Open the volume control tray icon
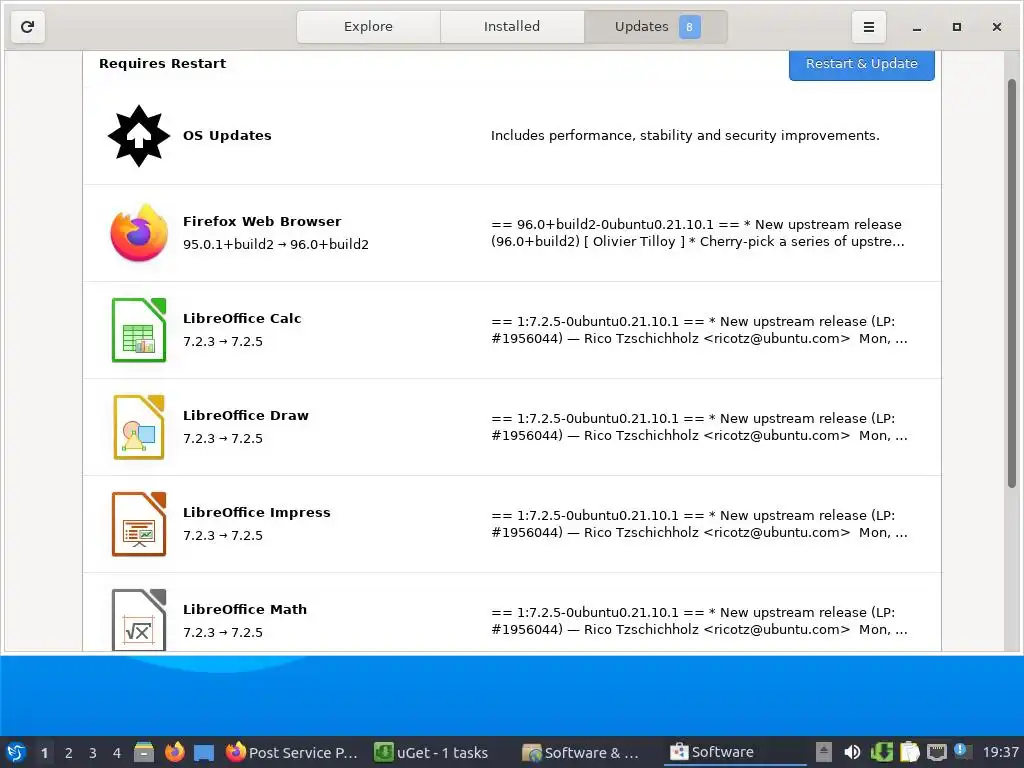The height and width of the screenshot is (768, 1024). pos(852,752)
